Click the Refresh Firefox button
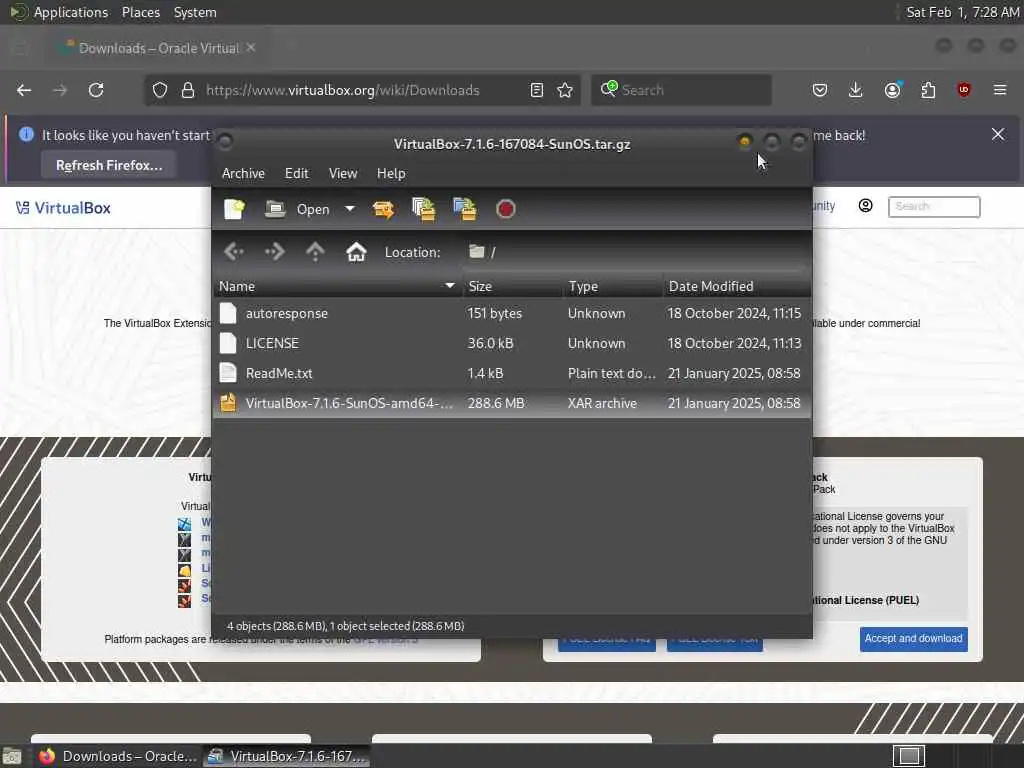 coord(109,165)
